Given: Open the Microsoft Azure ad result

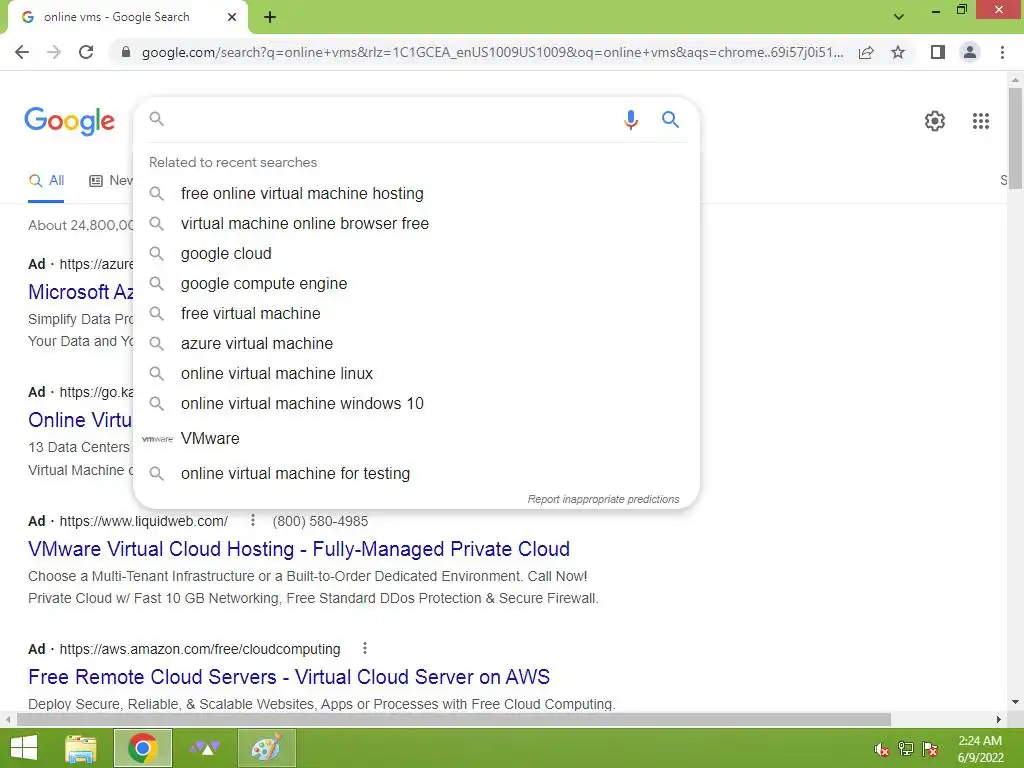Looking at the screenshot, I should point(81,292).
